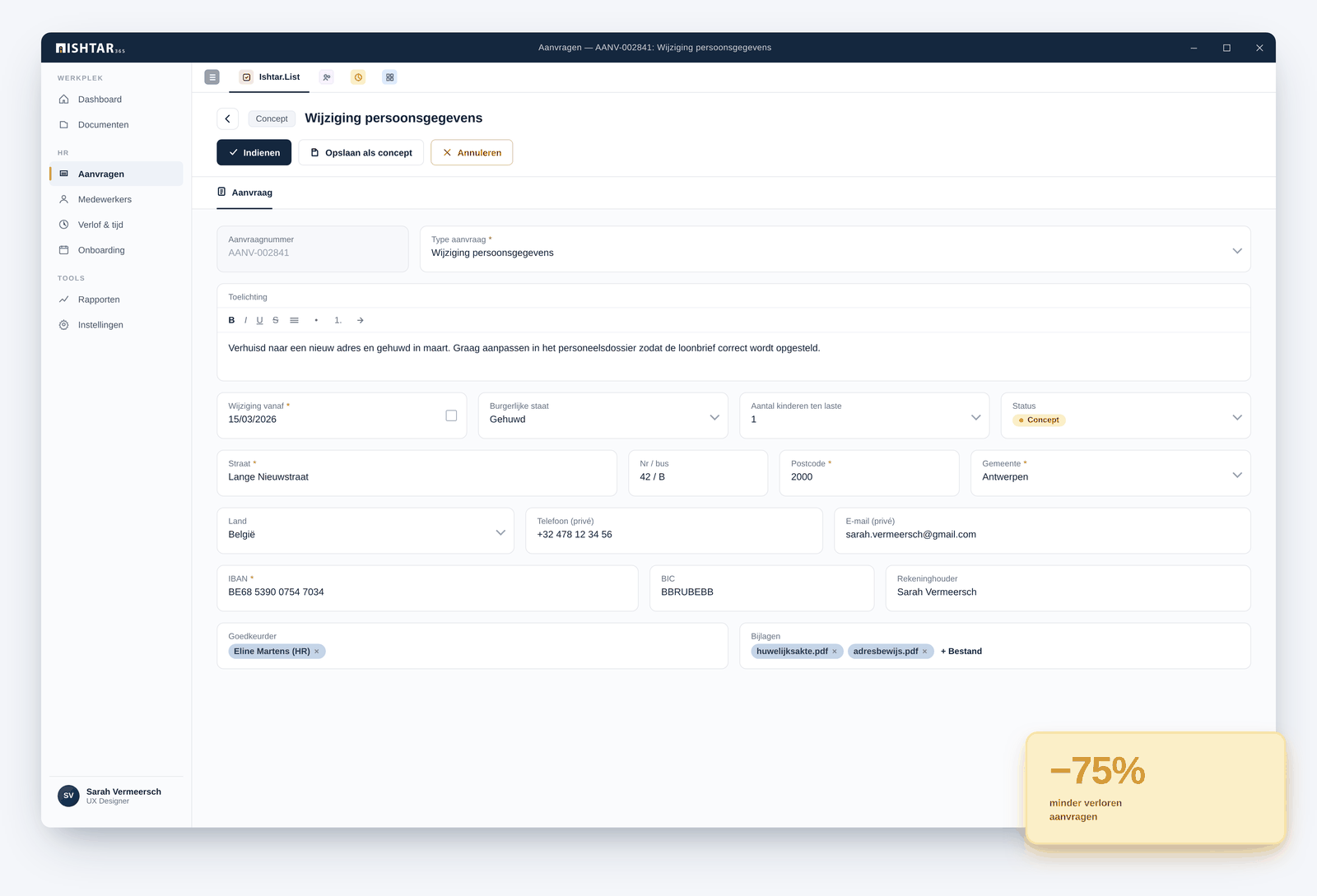Open the grid apps icon tab
This screenshot has width=1317, height=896.
pyautogui.click(x=390, y=77)
